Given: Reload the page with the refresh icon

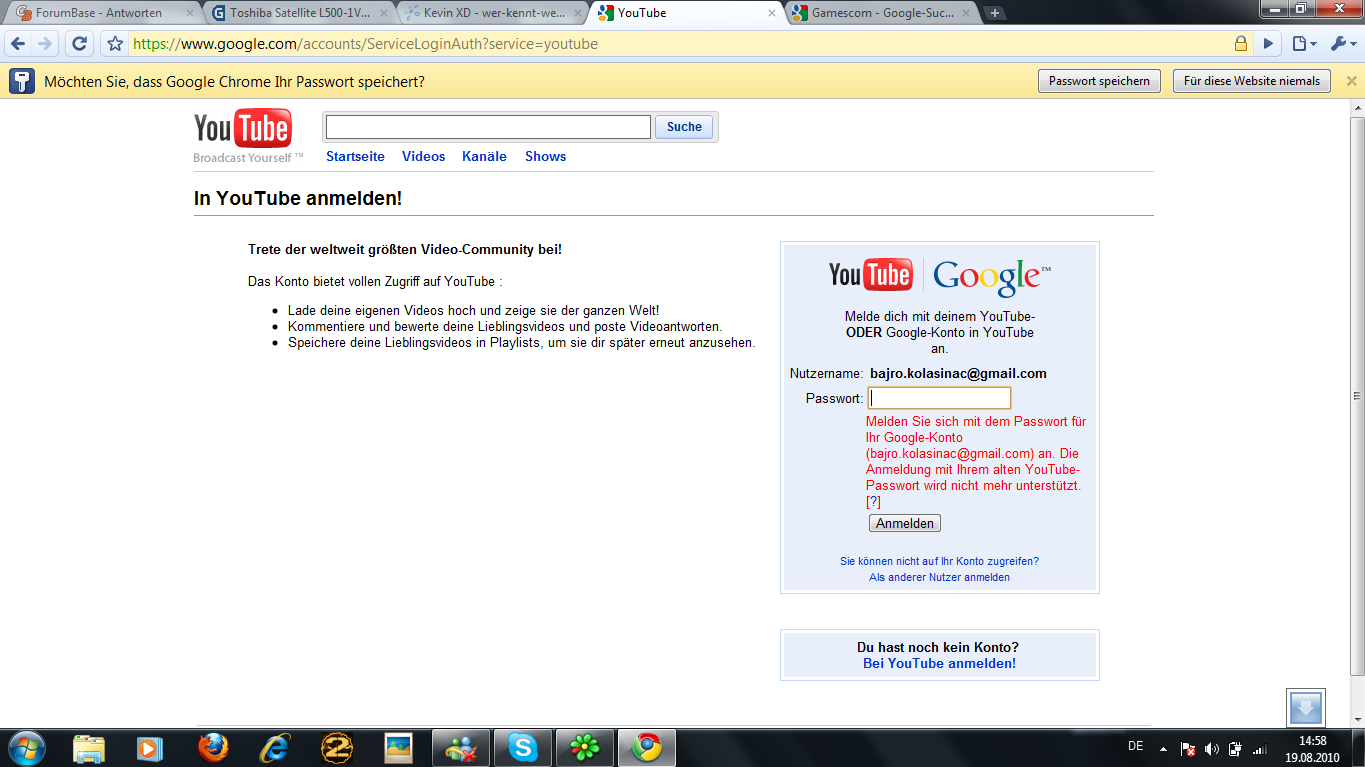Looking at the screenshot, I should point(80,44).
